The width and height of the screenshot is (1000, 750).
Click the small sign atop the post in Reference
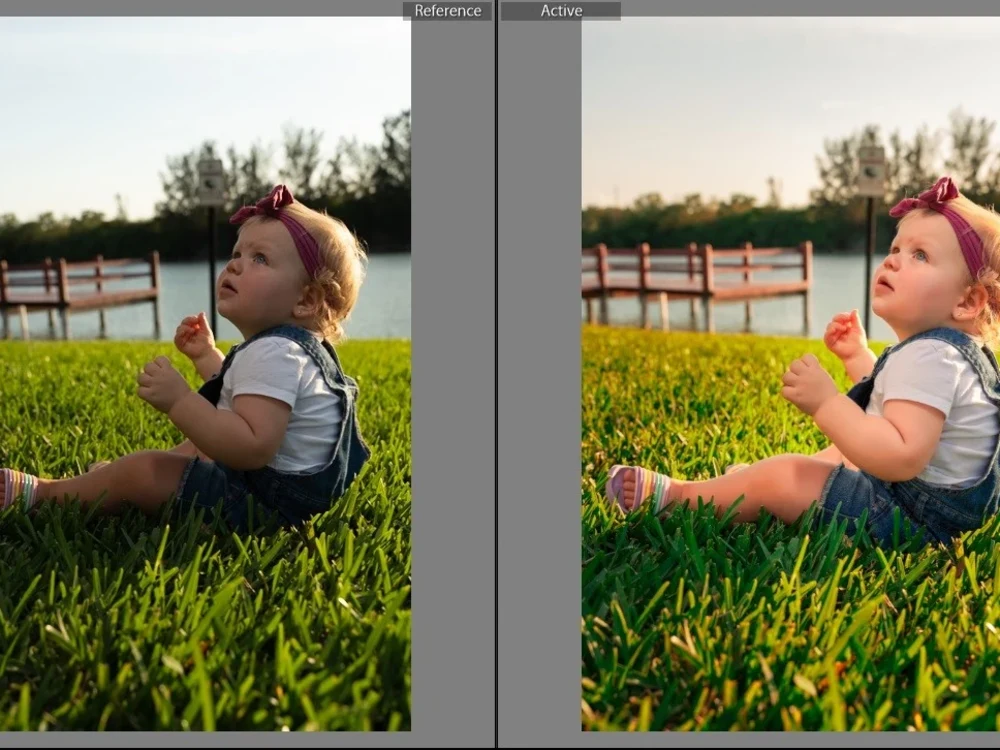coord(206,182)
